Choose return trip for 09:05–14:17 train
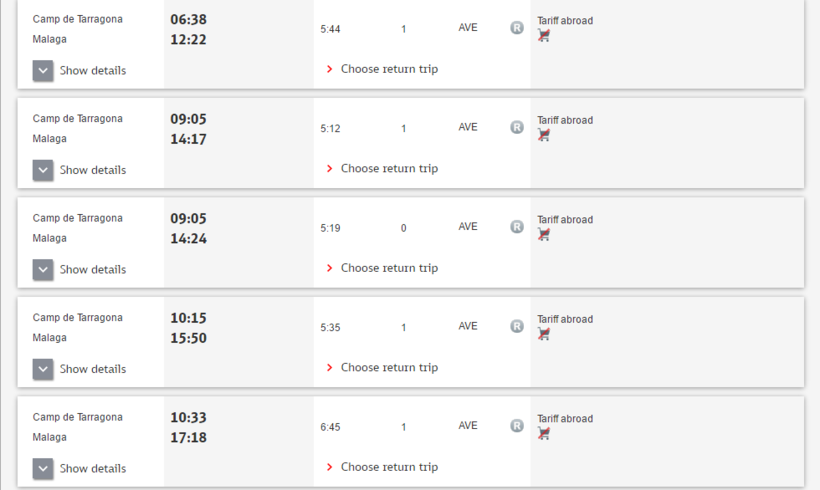Viewport: 820px width, 490px height. click(x=388, y=168)
